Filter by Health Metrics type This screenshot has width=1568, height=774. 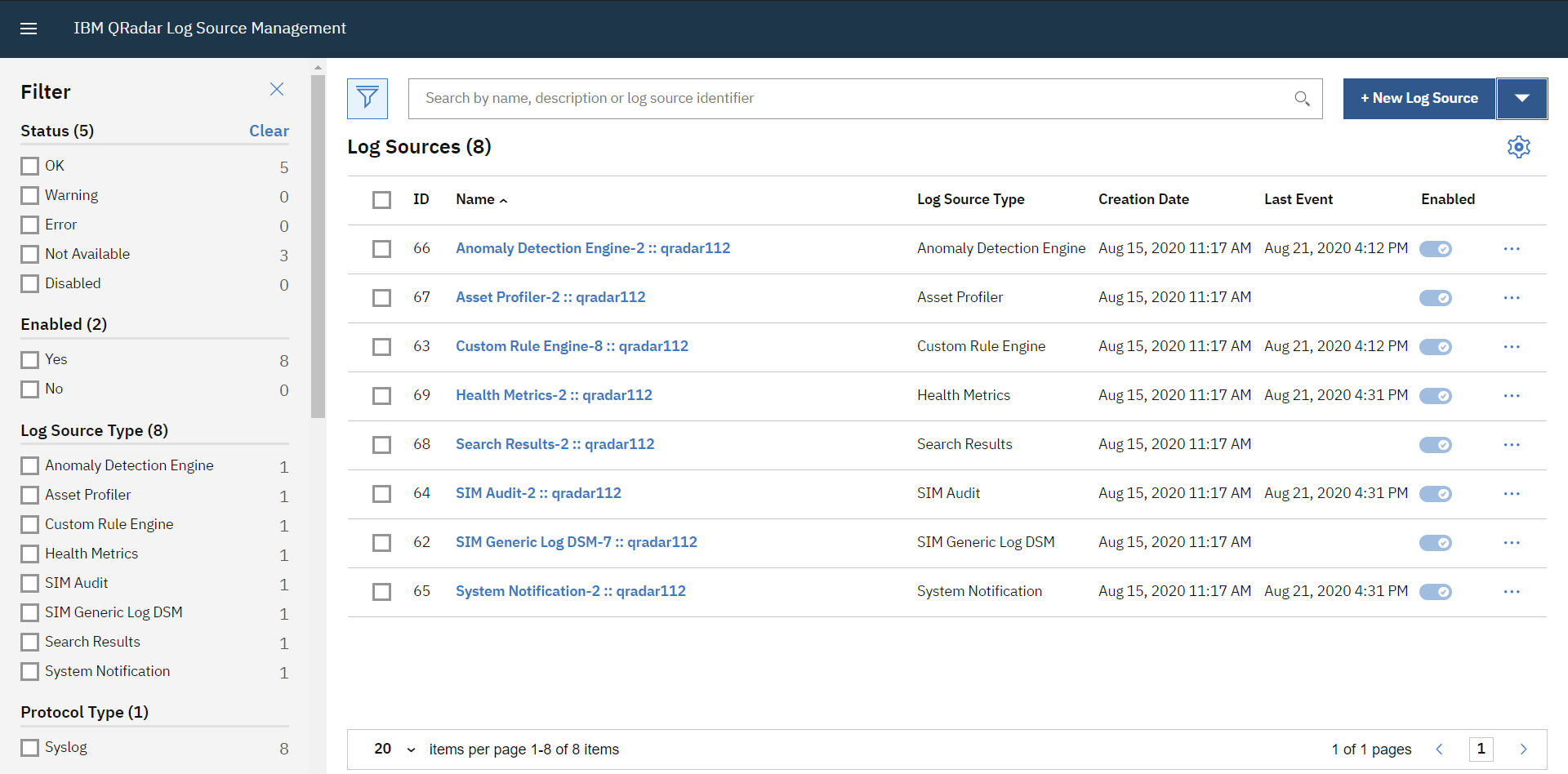[30, 554]
